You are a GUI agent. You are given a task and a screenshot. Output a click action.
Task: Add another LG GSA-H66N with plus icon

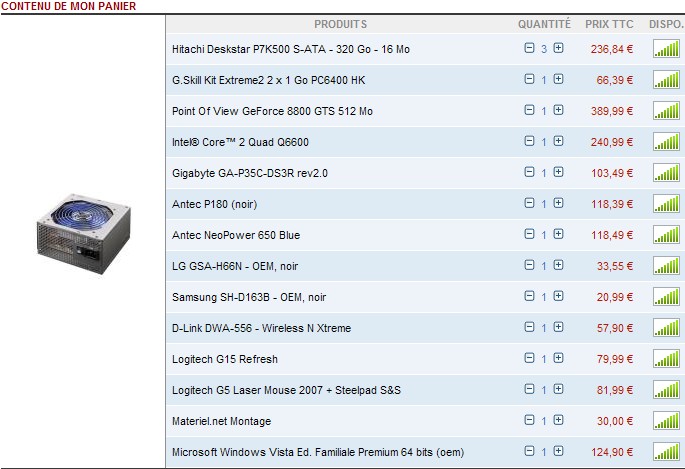coord(558,265)
